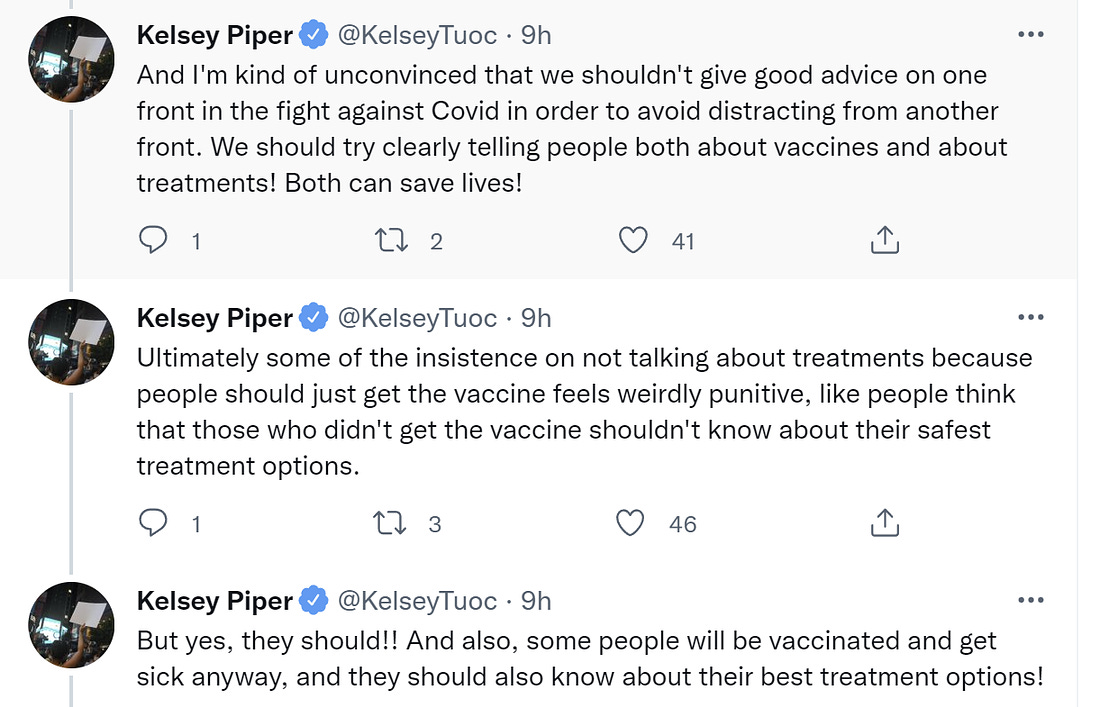Share the tweet about vaccines and treatments
Image resolution: width=1100 pixels, height=707 pixels.
tap(885, 241)
